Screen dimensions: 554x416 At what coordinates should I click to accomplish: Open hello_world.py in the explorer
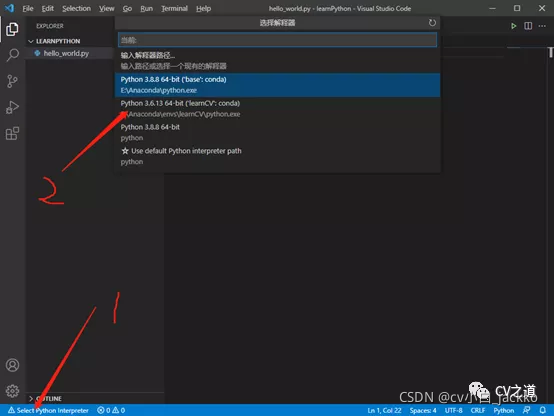(x=66, y=53)
